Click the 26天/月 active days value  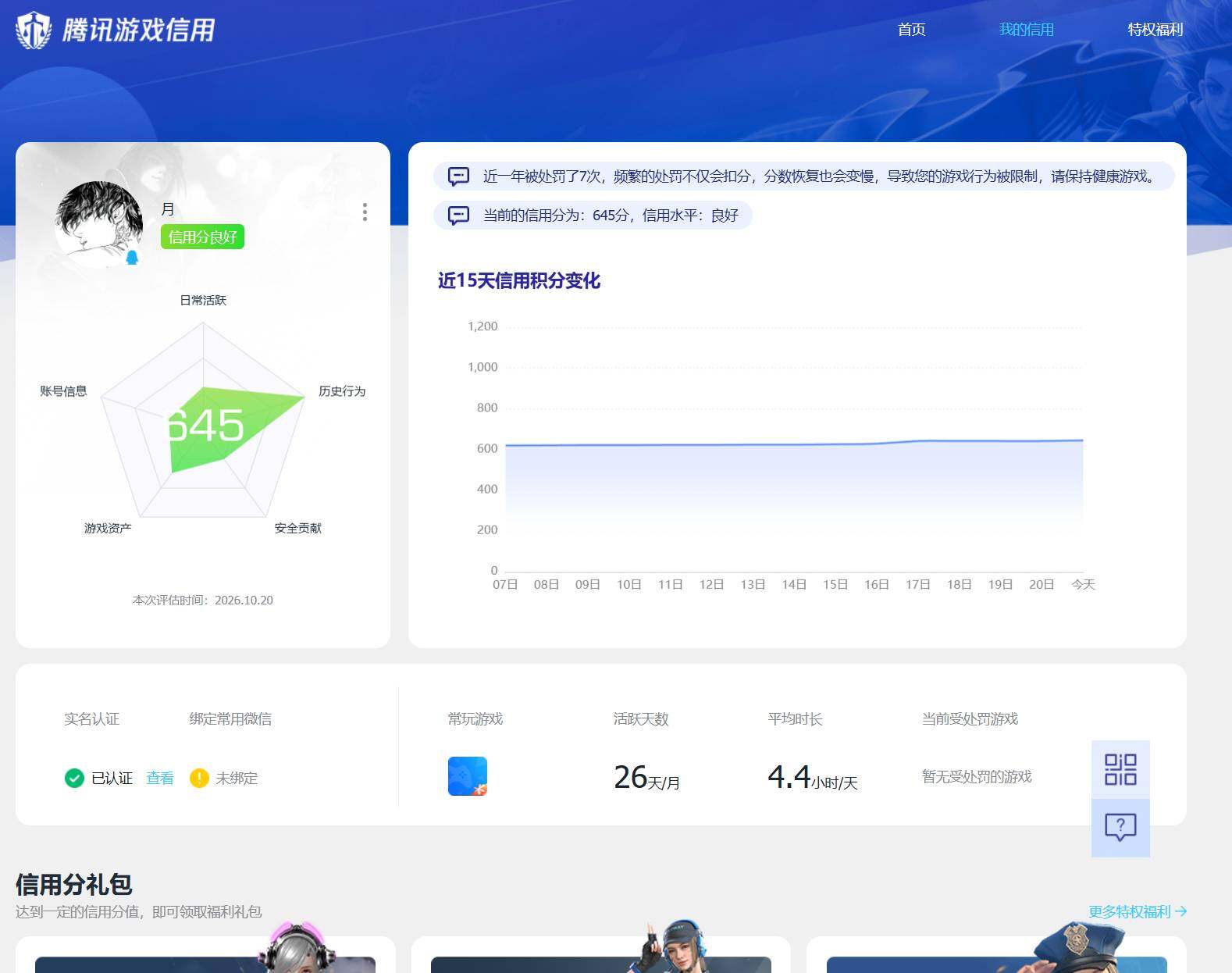646,778
